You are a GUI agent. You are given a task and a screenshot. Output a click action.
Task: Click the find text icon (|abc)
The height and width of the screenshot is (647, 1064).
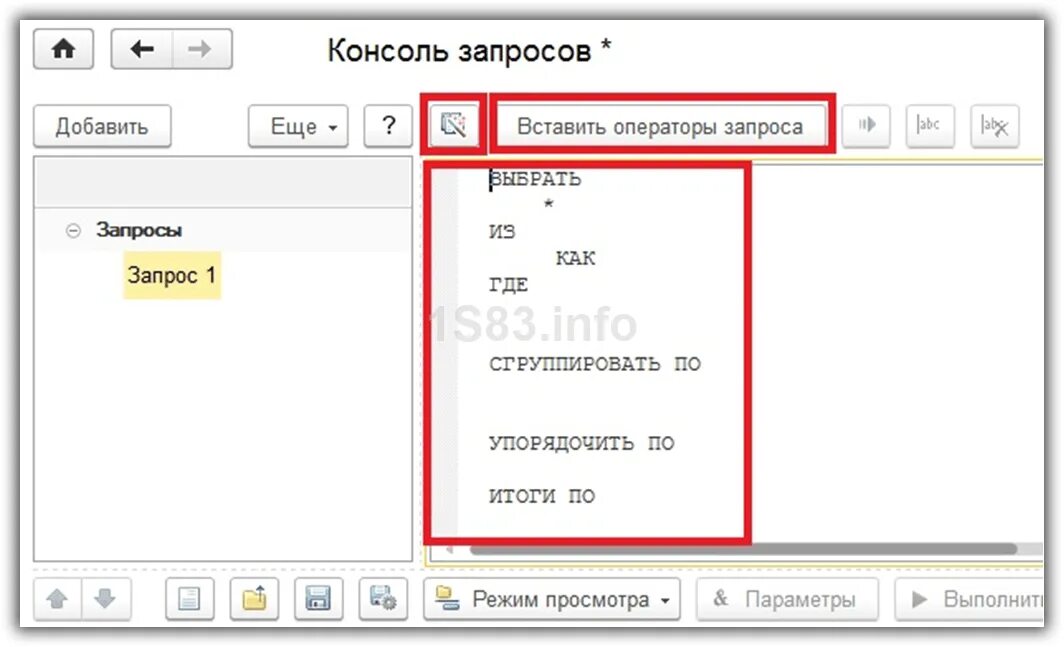coord(930,125)
